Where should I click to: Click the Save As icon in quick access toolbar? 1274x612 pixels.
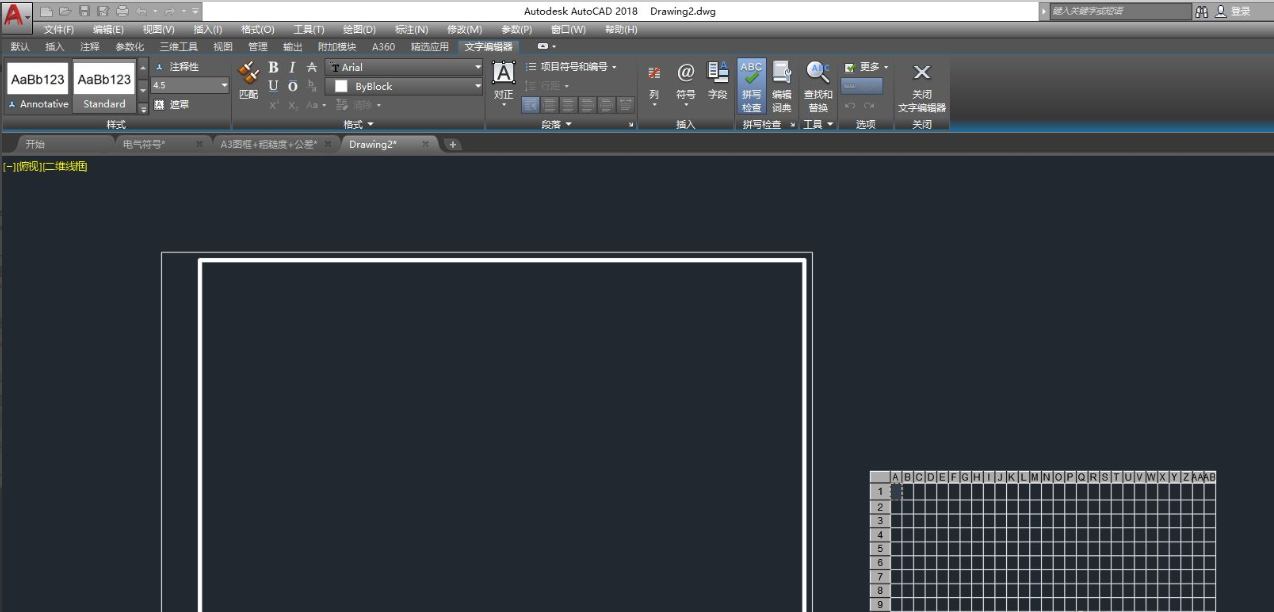[103, 11]
